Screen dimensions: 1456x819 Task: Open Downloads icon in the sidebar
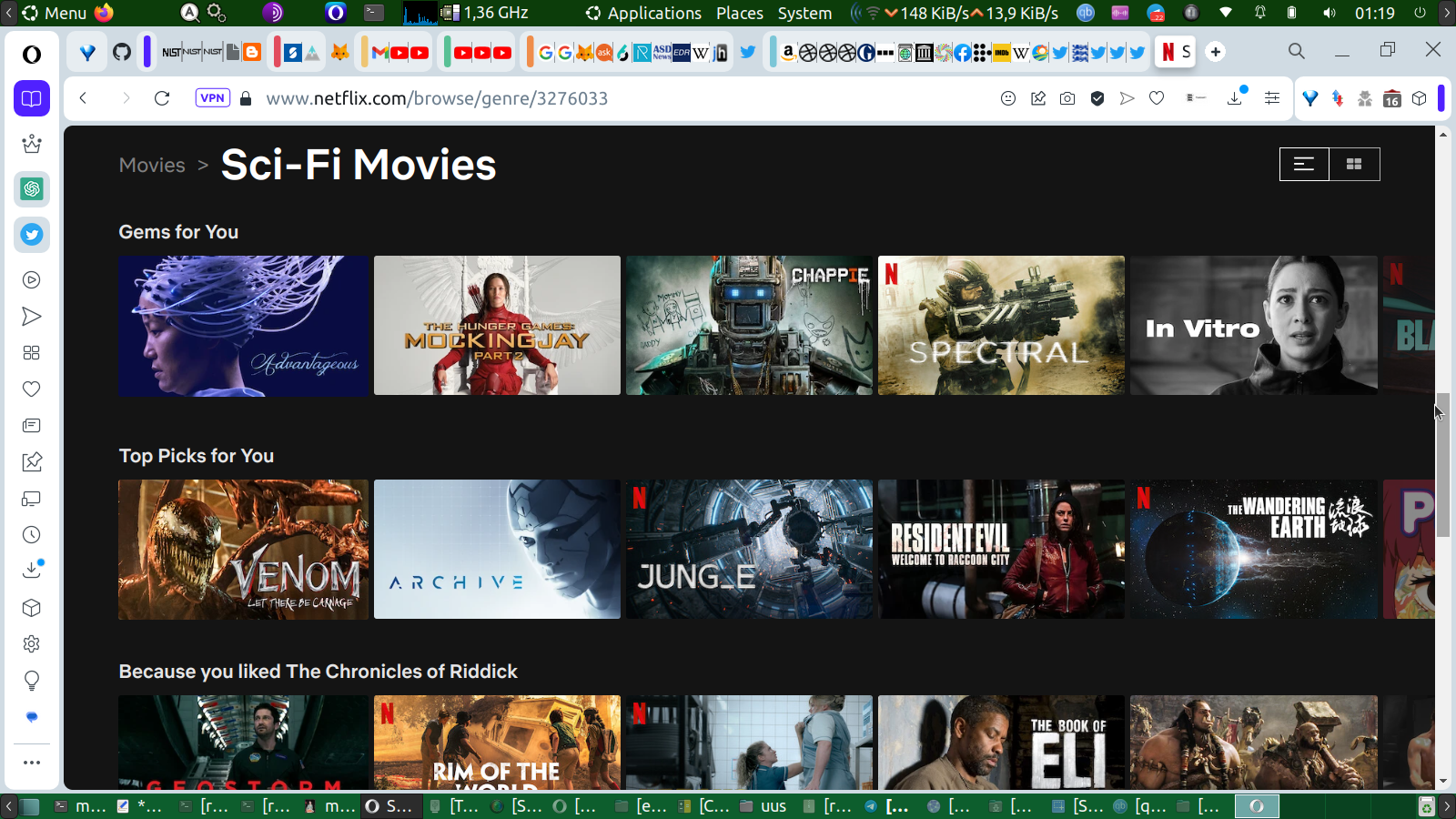(x=32, y=570)
